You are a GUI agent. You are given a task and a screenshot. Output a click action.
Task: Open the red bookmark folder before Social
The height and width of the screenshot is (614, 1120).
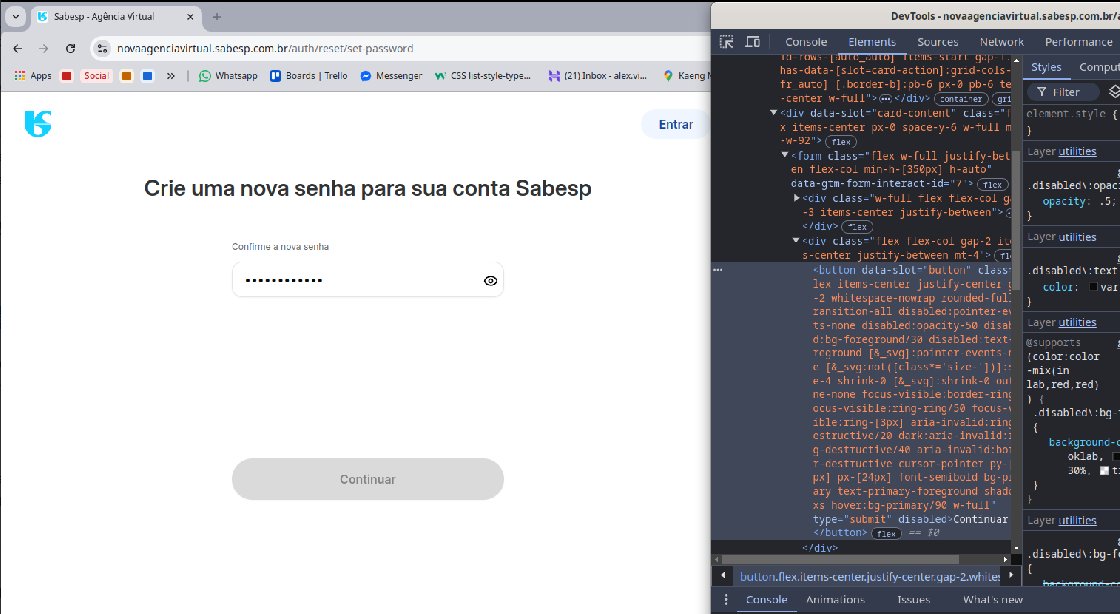tap(66, 76)
